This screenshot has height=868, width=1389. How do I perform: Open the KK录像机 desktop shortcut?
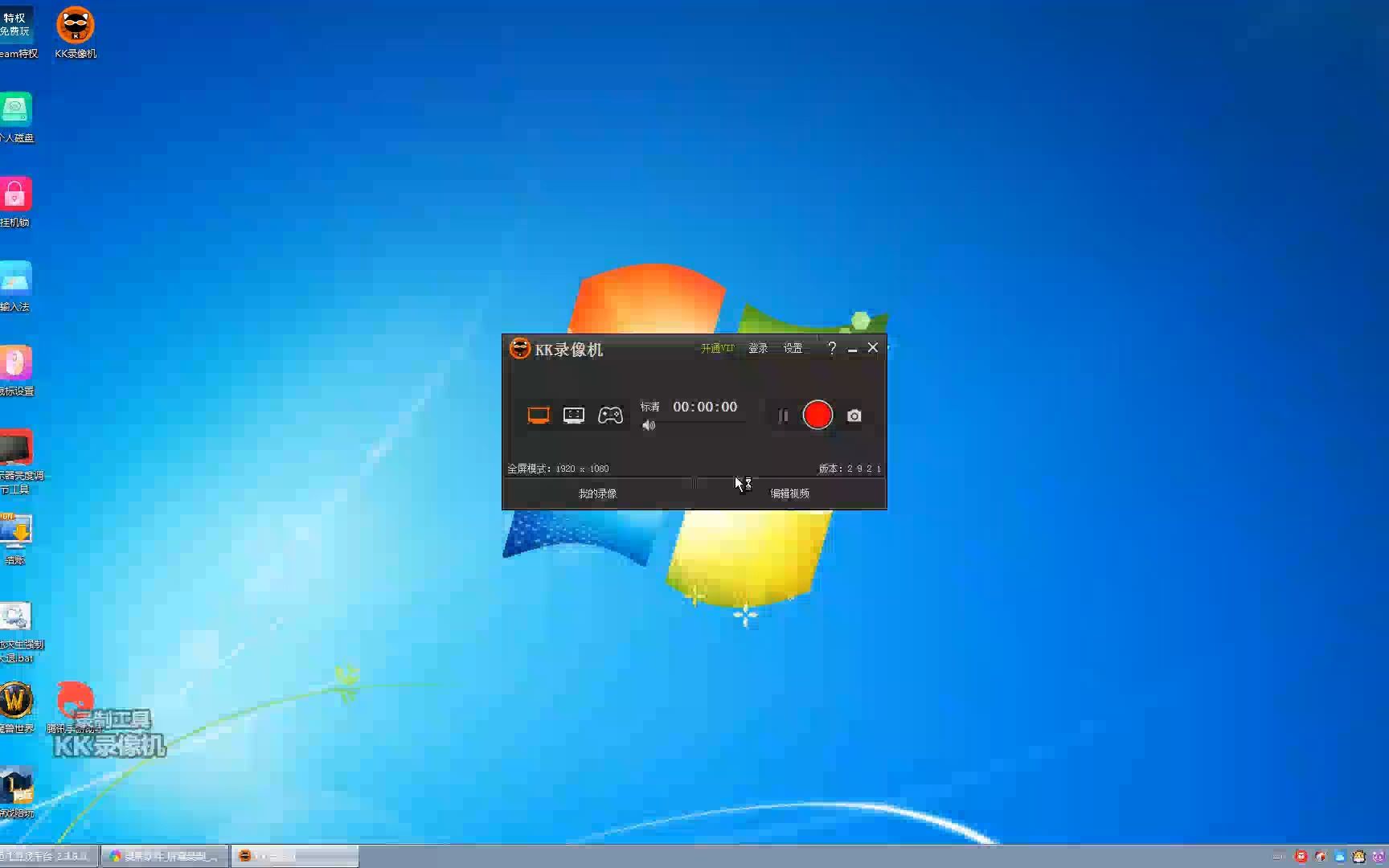76,33
